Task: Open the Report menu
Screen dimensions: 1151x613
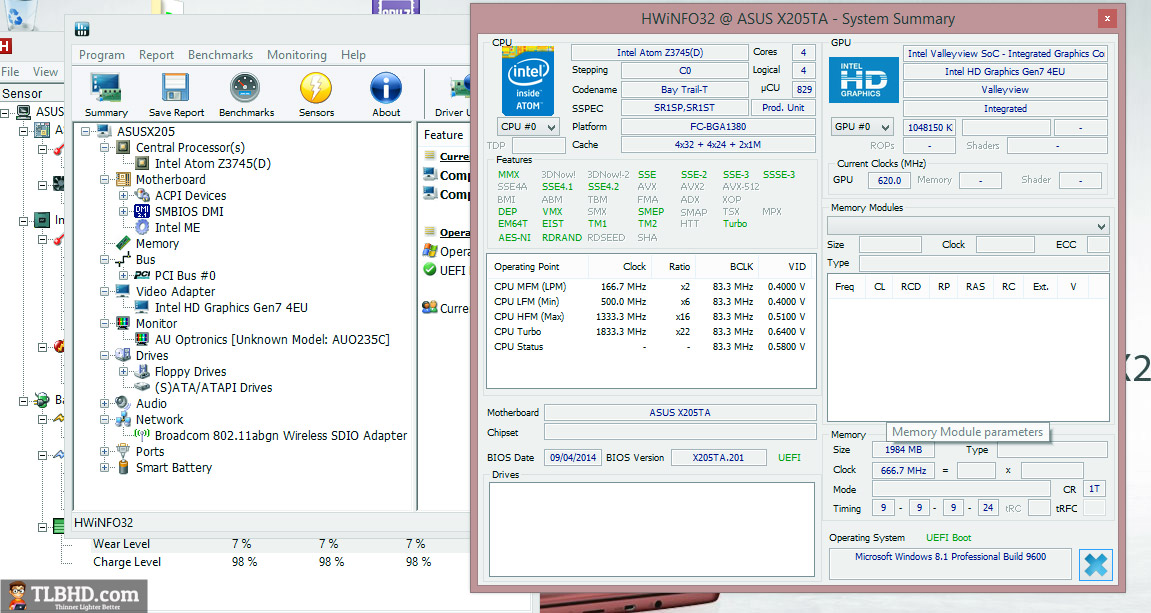Action: (x=156, y=55)
